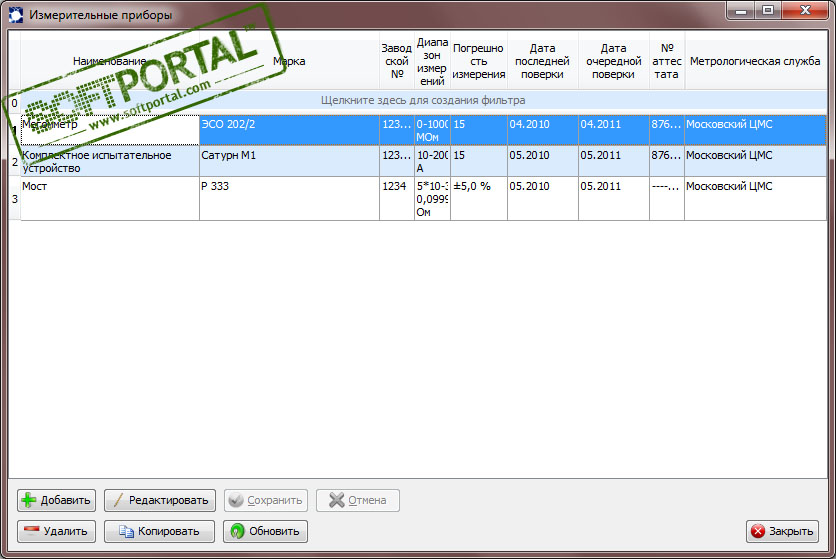Sort by Заводской № column header
The width and height of the screenshot is (836, 559).
(x=397, y=61)
